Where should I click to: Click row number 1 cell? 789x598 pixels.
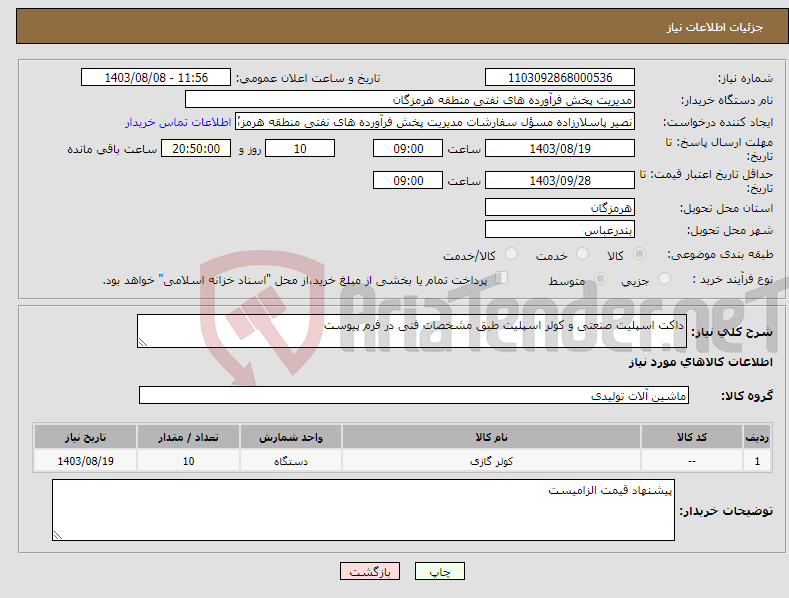(757, 461)
